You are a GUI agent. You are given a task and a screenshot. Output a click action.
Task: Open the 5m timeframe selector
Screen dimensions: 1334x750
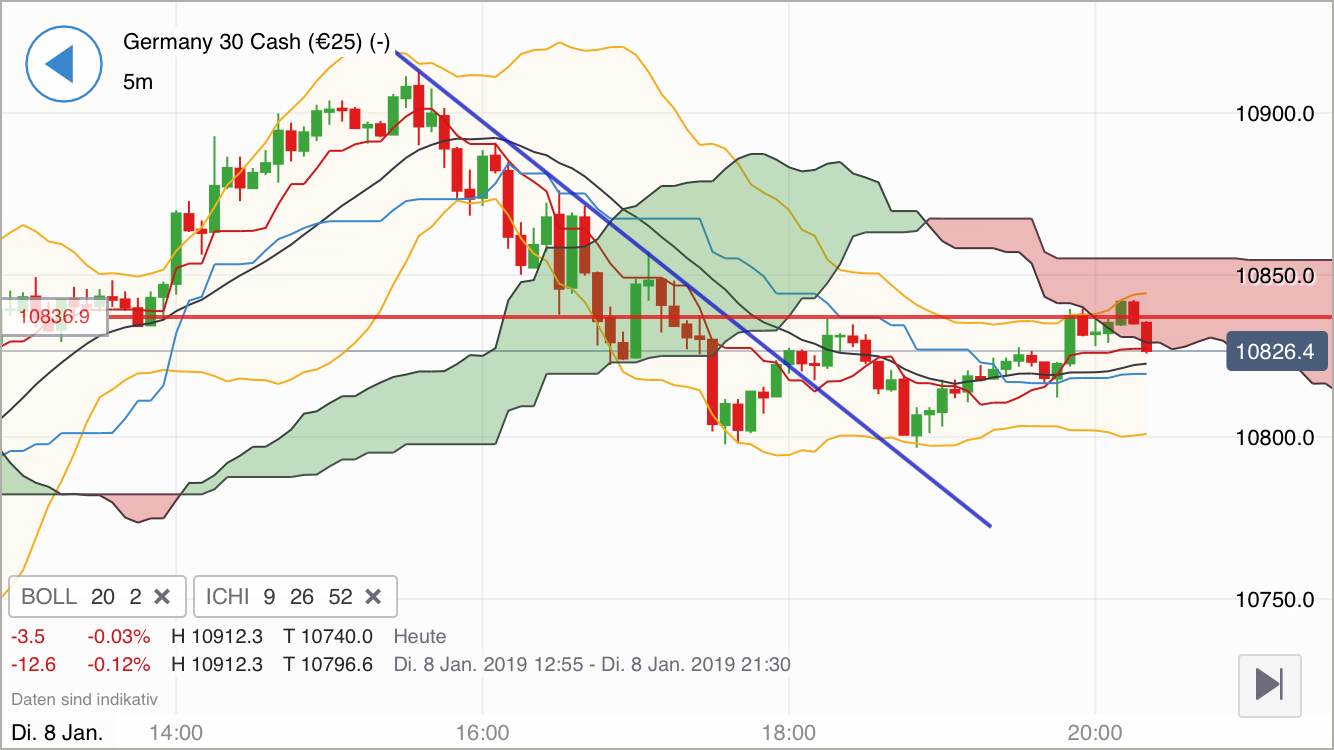137,82
